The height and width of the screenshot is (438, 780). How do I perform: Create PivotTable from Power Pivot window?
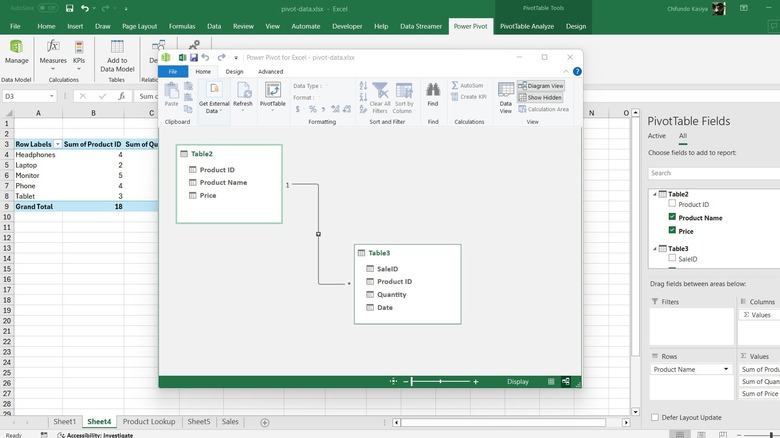pos(273,95)
